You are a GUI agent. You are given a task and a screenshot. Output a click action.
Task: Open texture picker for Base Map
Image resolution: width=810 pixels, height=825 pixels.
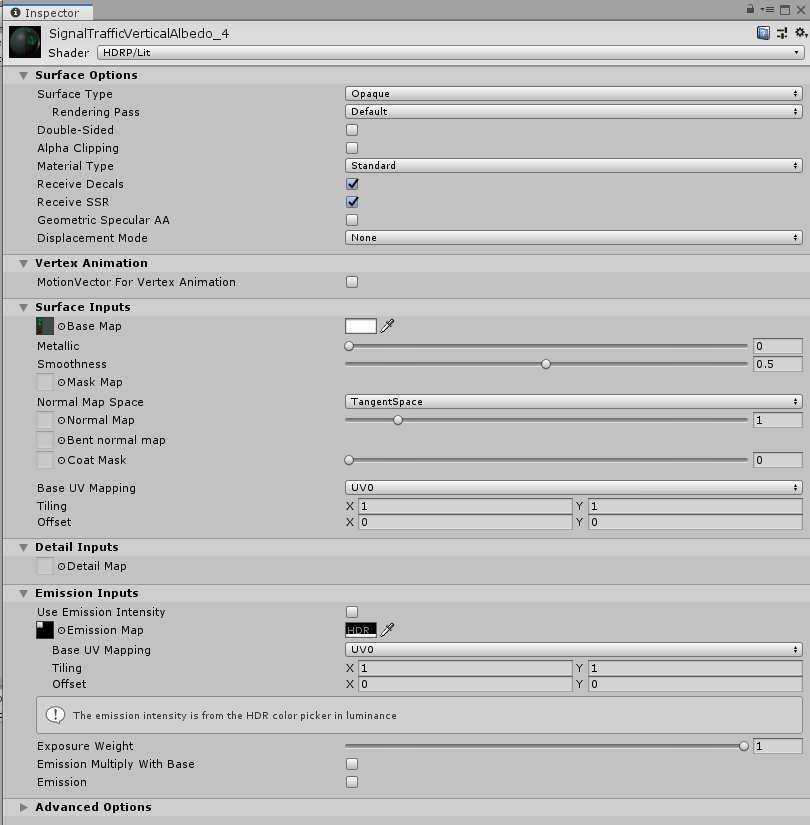point(62,326)
